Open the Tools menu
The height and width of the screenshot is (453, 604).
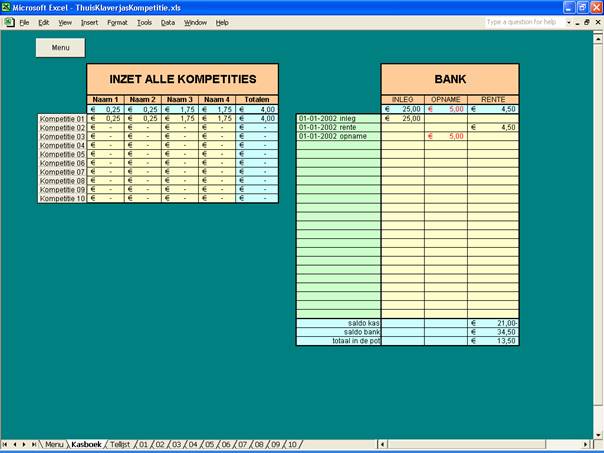[144, 23]
